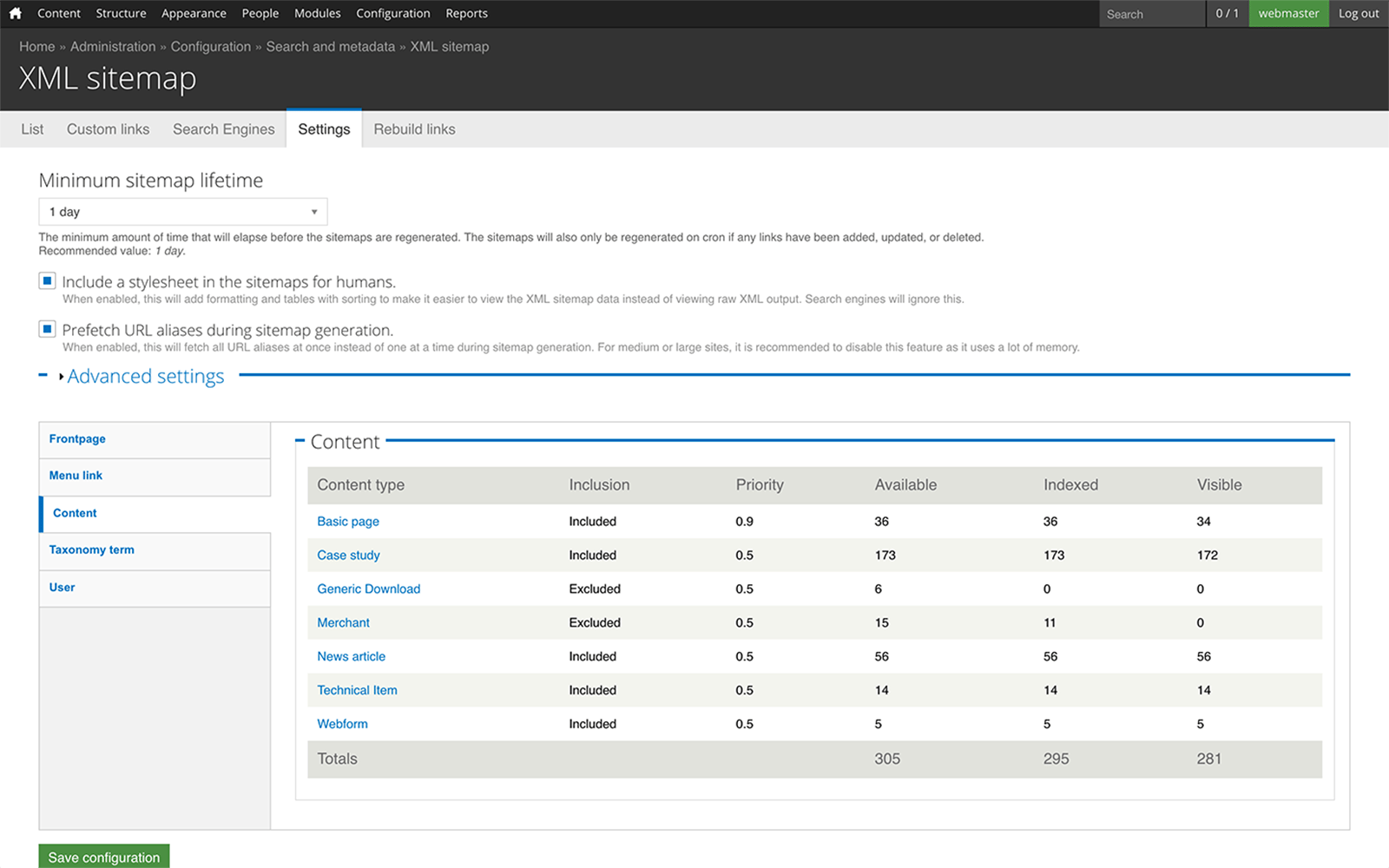The width and height of the screenshot is (1389, 868).
Task: Select the Frontpage vertical tab
Action: (x=155, y=439)
